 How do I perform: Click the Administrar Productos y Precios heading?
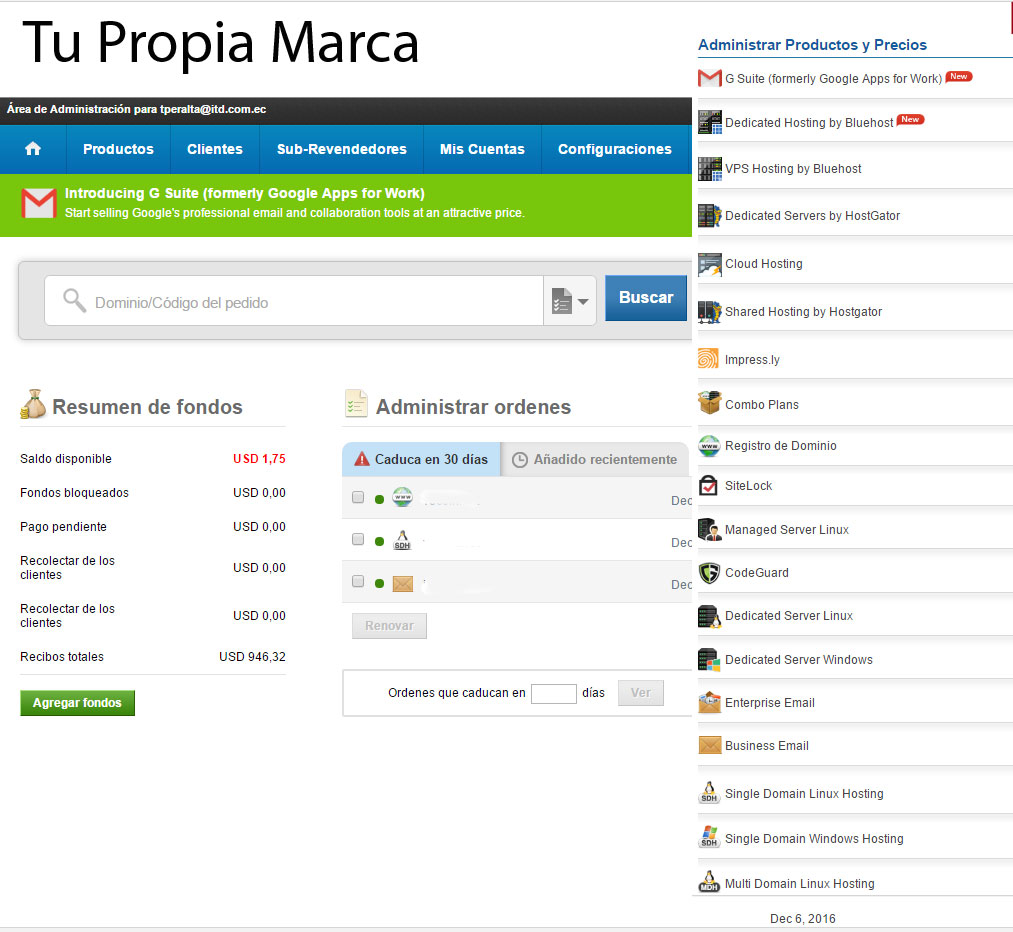tap(812, 45)
